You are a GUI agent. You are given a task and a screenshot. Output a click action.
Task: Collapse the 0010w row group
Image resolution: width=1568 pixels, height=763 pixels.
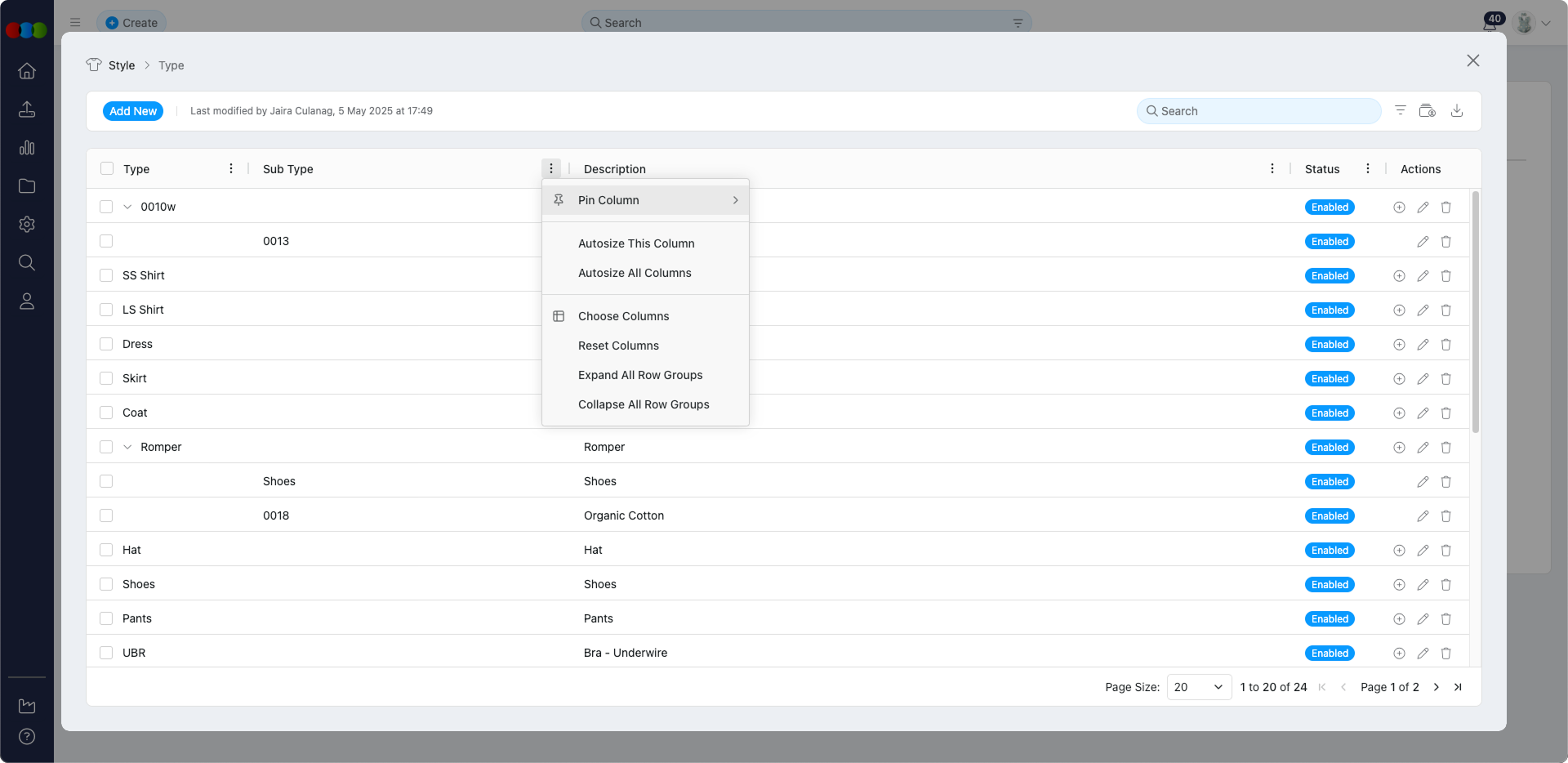[127, 207]
